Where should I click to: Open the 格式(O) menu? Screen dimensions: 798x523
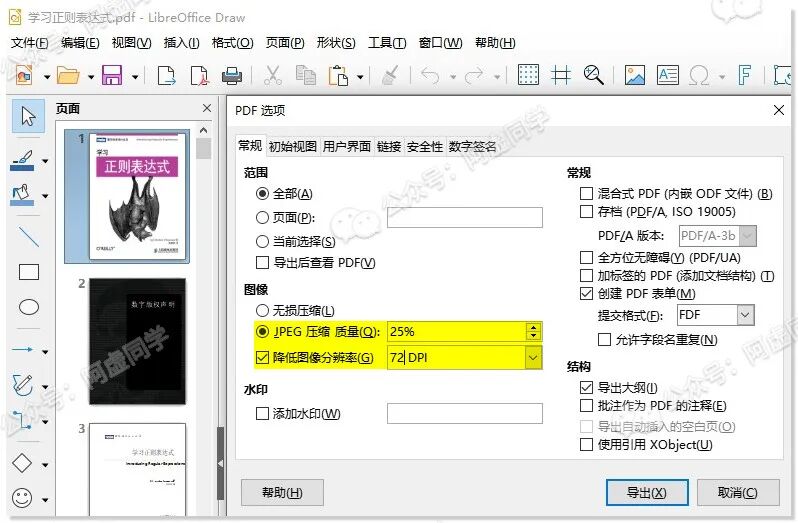233,43
